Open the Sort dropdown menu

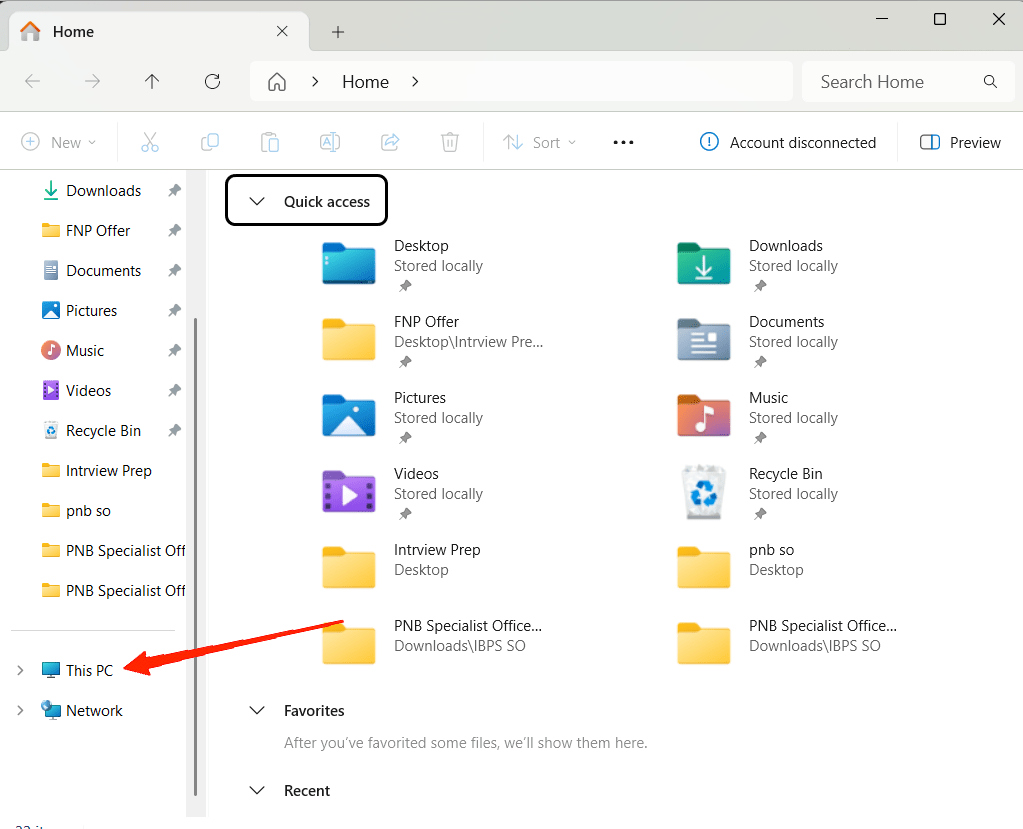coord(540,142)
